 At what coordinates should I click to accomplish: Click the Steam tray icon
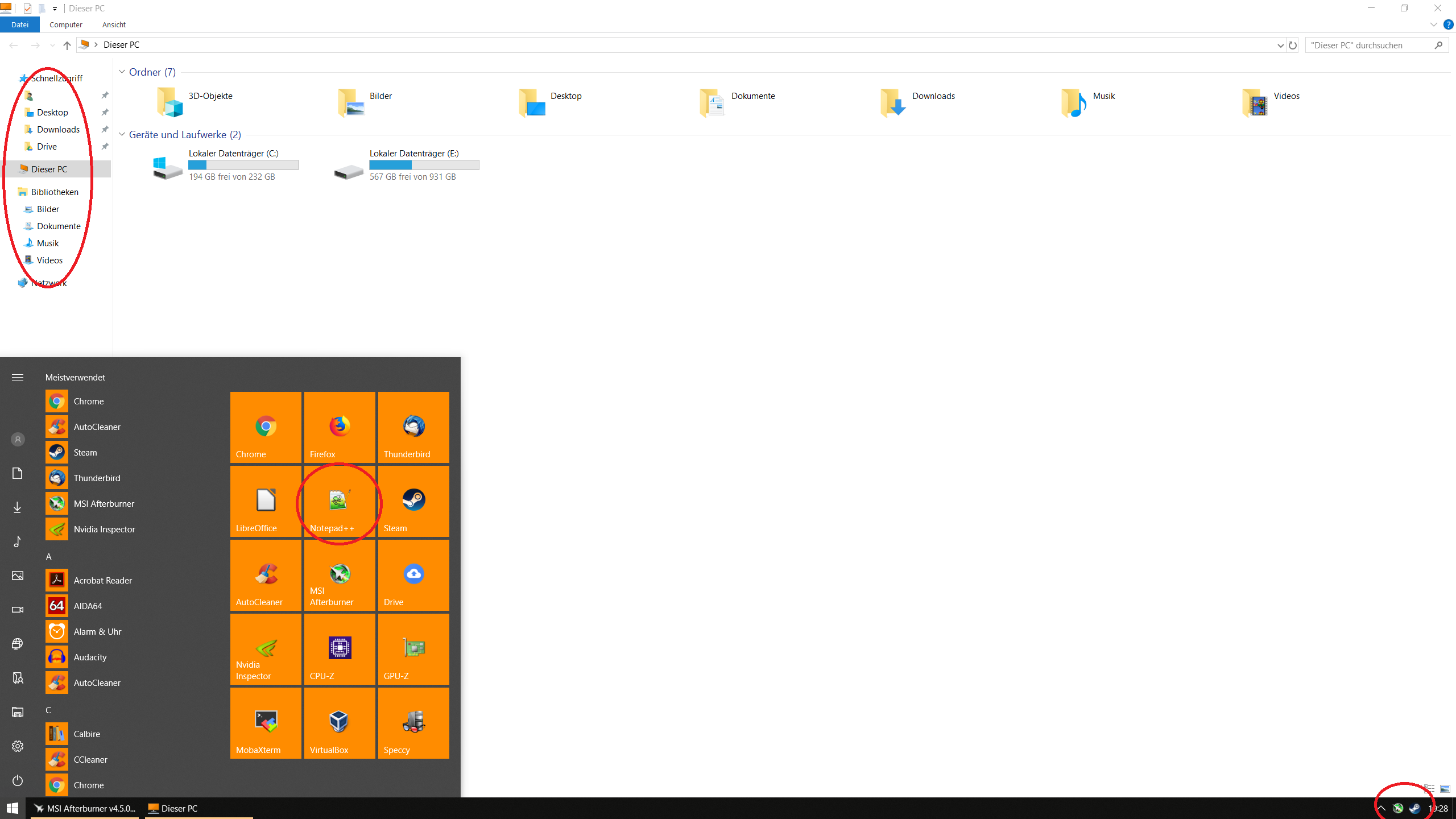coord(1414,808)
